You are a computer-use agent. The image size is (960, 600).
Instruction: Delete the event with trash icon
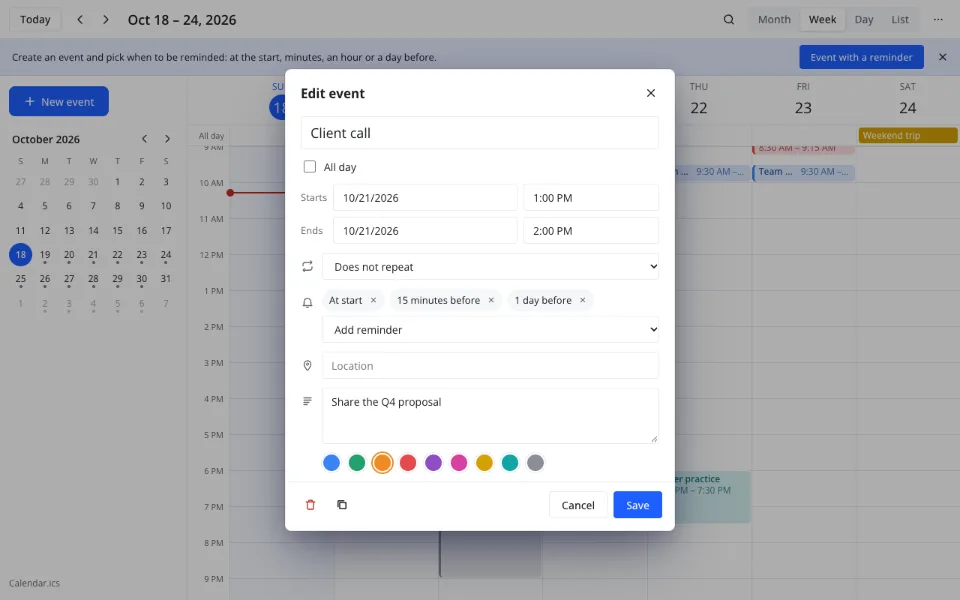(x=310, y=505)
